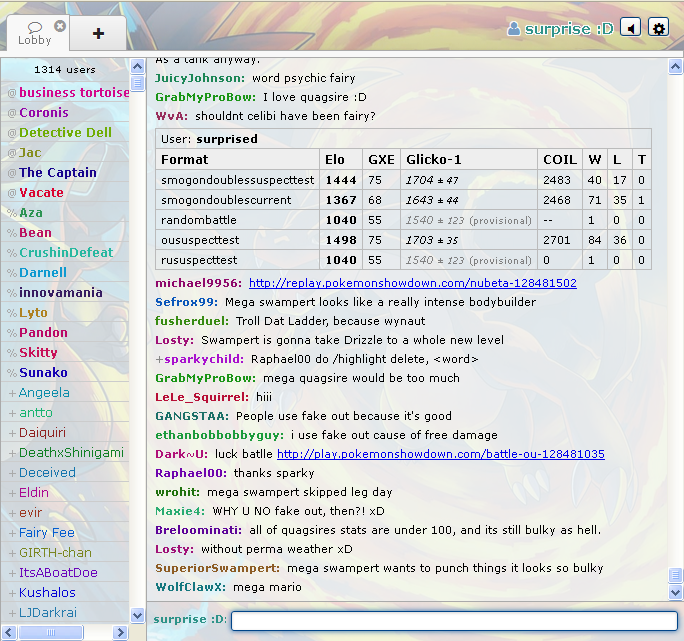Click chat username michael9956
Viewport: 684px width, 641px height.
(198, 283)
